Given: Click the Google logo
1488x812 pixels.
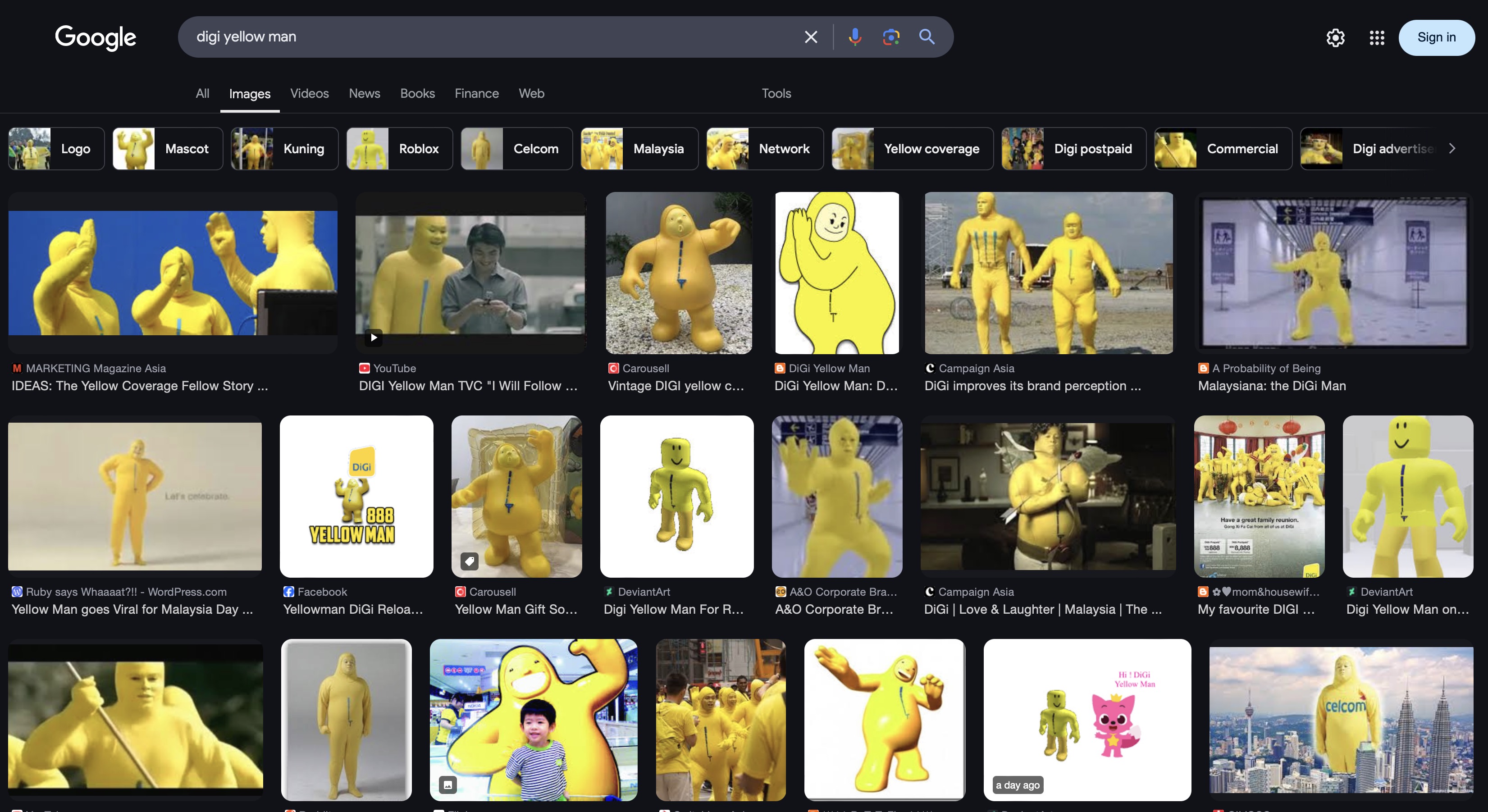Looking at the screenshot, I should tap(96, 37).
